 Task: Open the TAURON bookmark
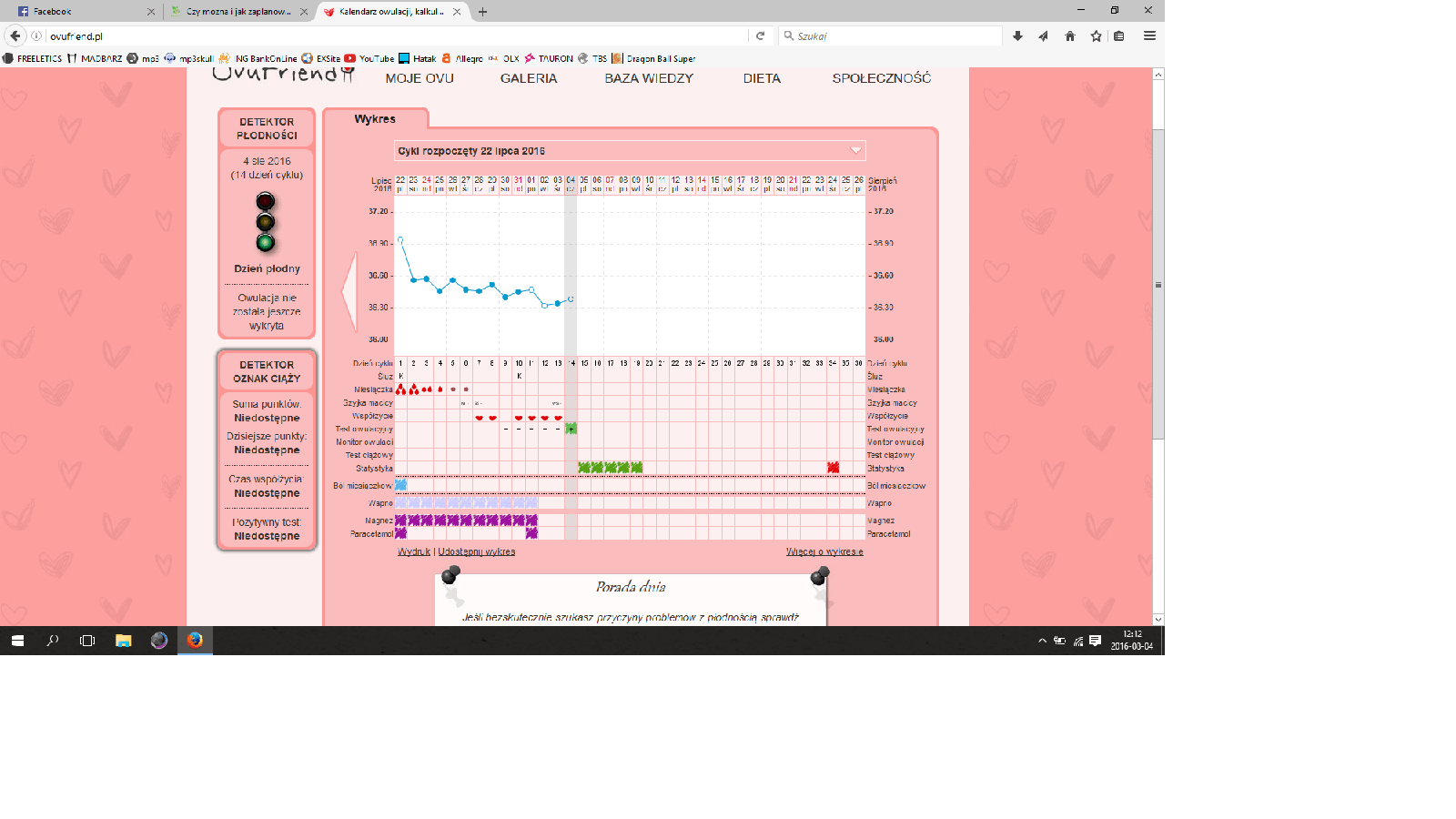(549, 58)
